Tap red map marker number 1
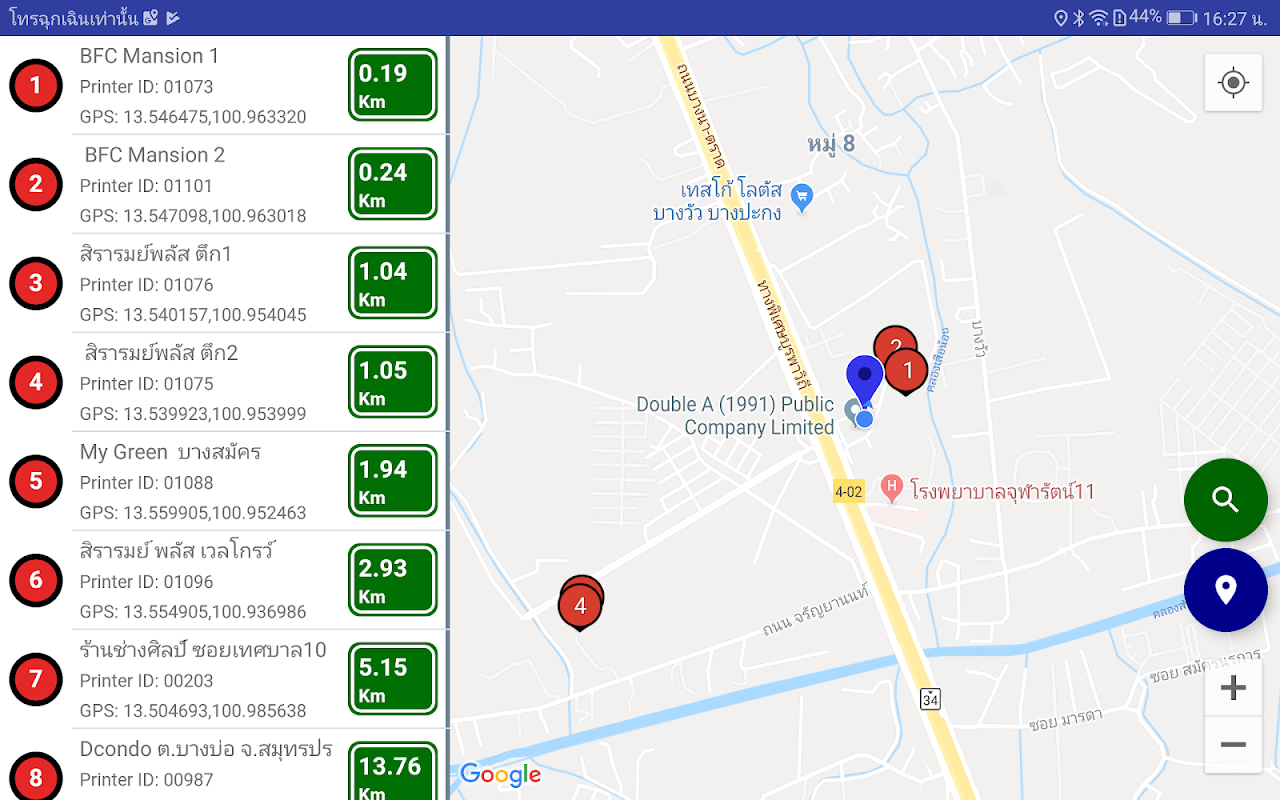Viewport: 1280px width, 800px height. [x=907, y=372]
